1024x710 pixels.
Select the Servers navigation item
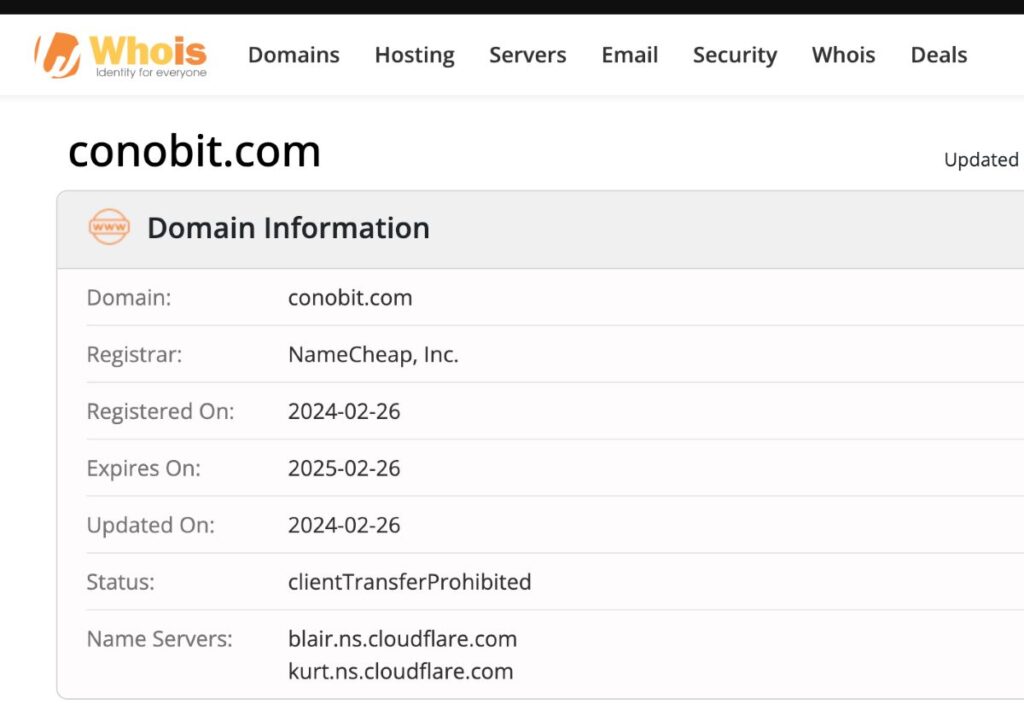[527, 55]
